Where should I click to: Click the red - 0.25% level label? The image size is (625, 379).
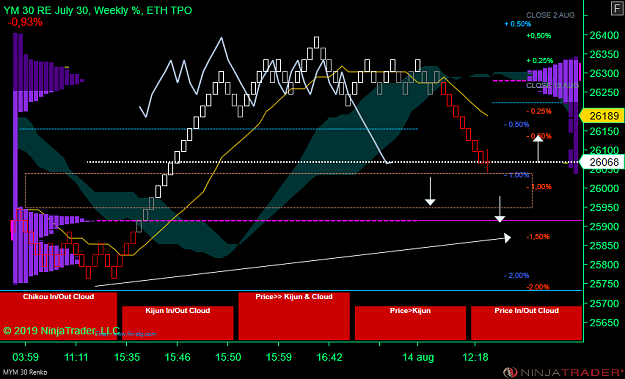click(539, 111)
